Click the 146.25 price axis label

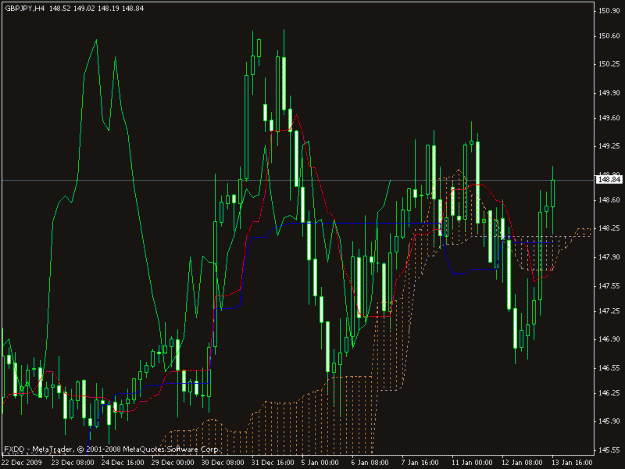tap(609, 393)
